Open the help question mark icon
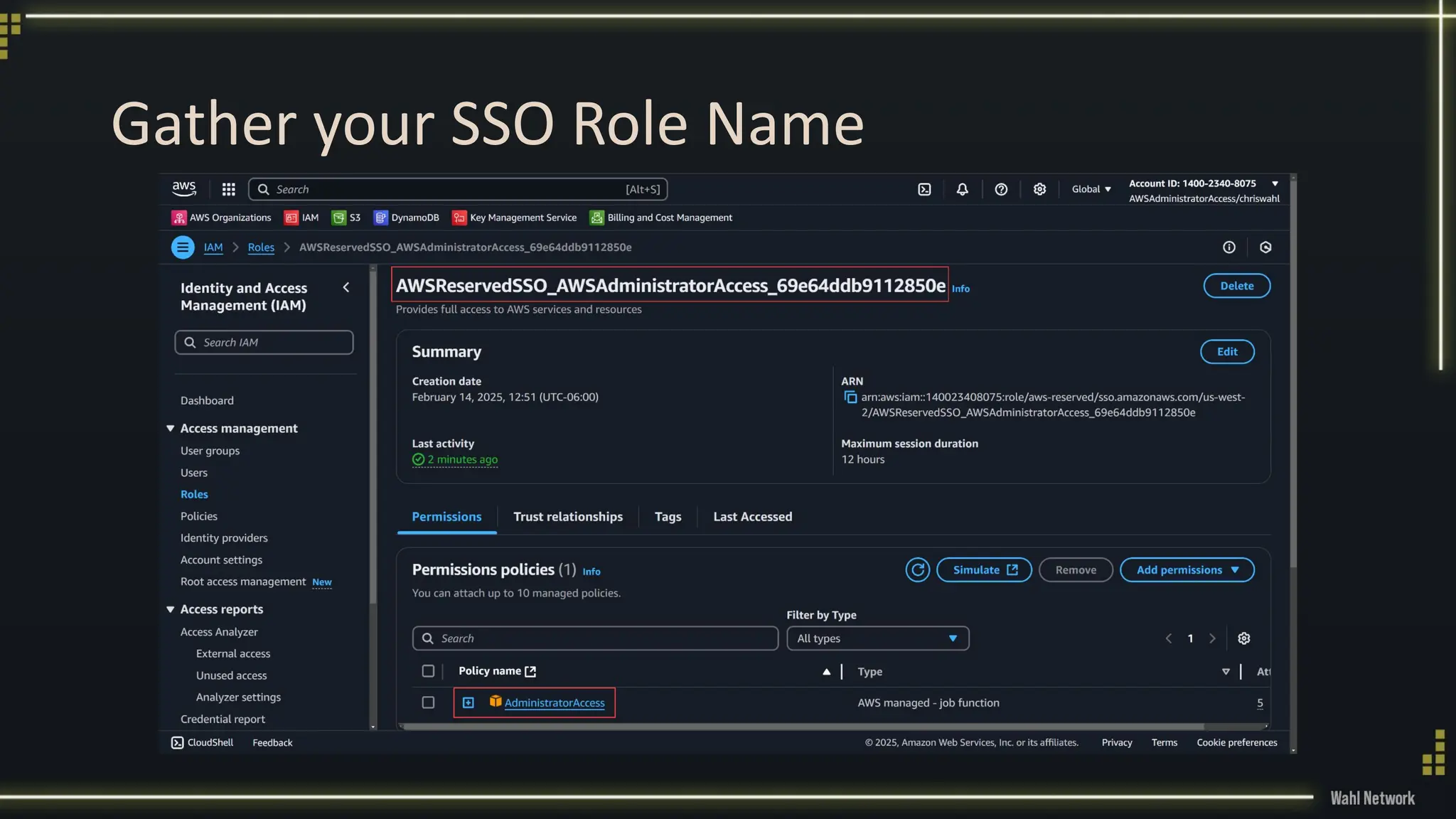The image size is (1456, 819). (x=1001, y=189)
